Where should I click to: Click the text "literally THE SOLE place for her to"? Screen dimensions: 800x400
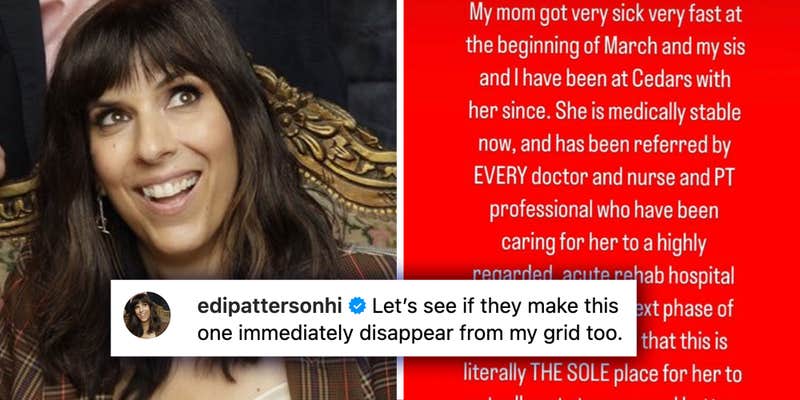coord(603,374)
